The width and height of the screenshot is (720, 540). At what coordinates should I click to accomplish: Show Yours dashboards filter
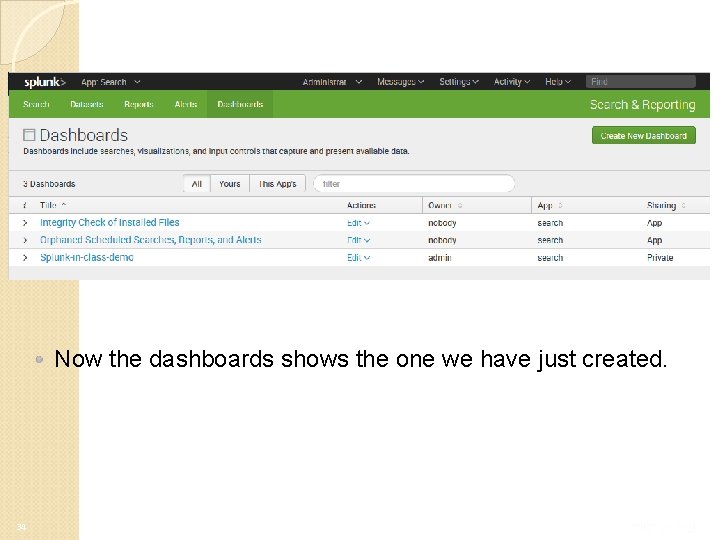click(230, 184)
